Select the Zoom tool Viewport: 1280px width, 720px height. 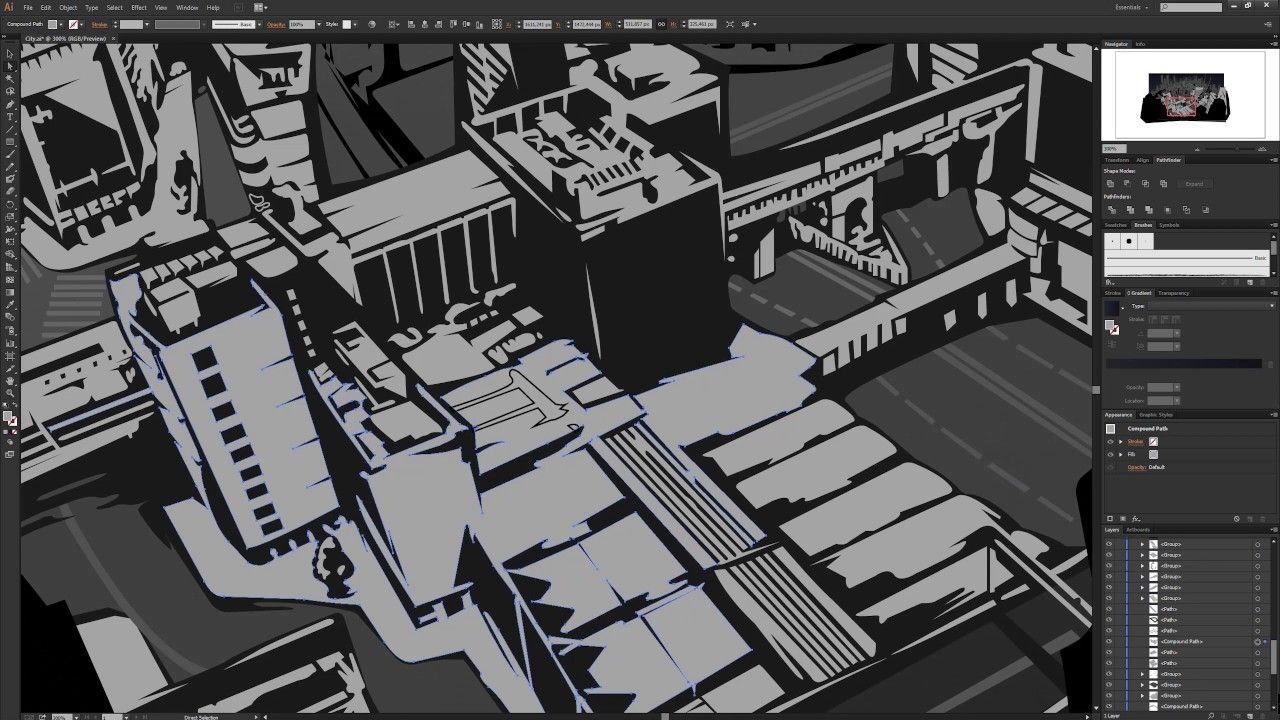tap(11, 391)
